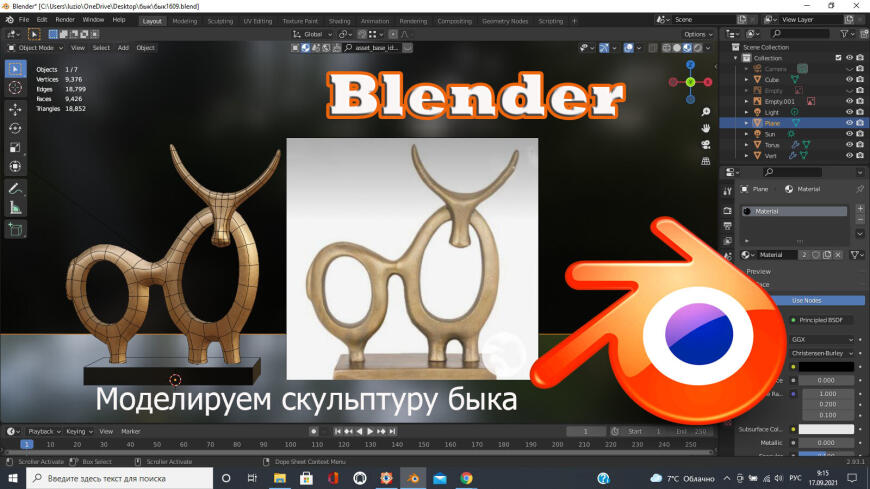Open the Playback dropdown

[44, 431]
